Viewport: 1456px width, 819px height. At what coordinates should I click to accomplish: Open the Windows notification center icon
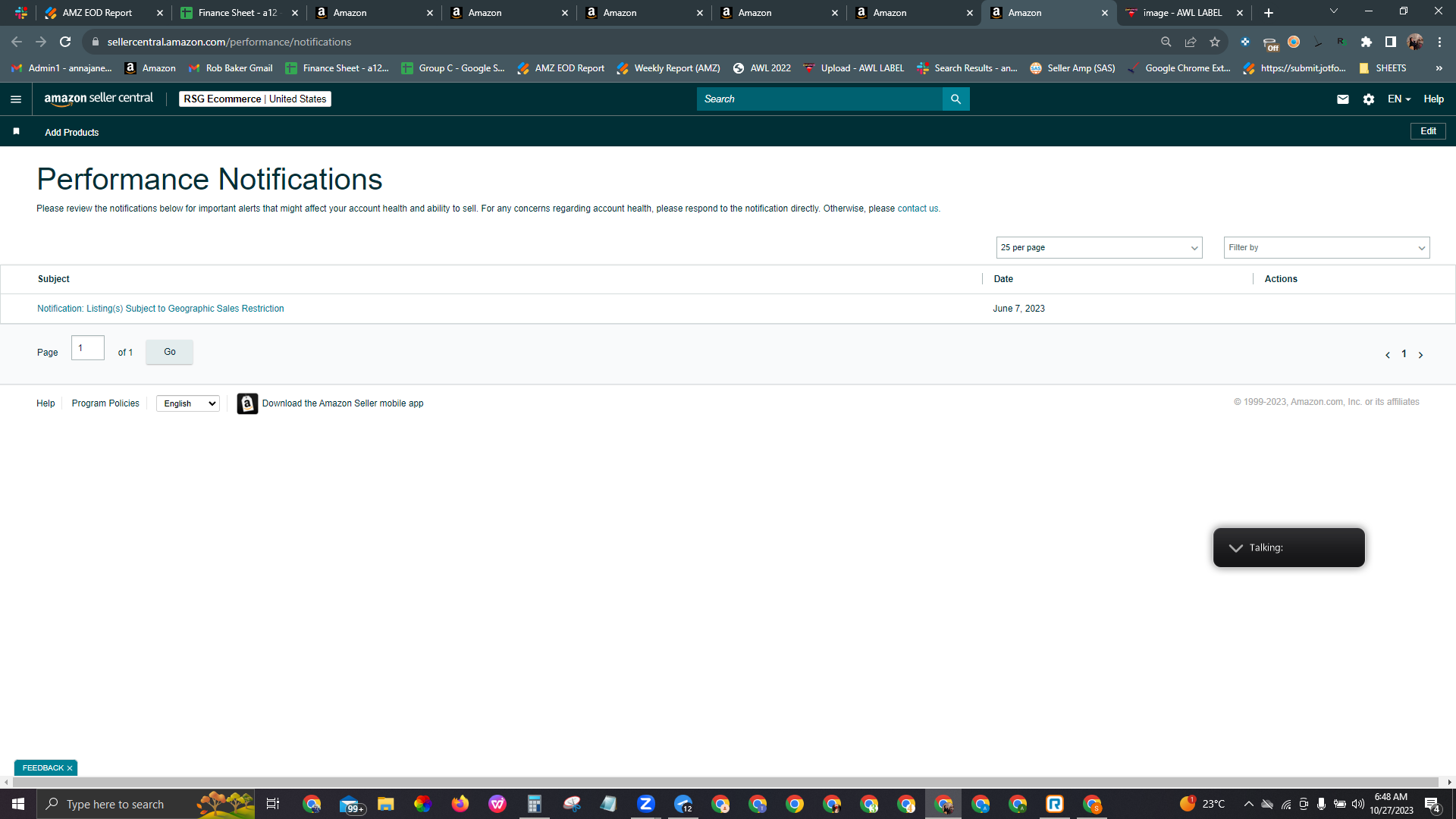[x=1432, y=805]
